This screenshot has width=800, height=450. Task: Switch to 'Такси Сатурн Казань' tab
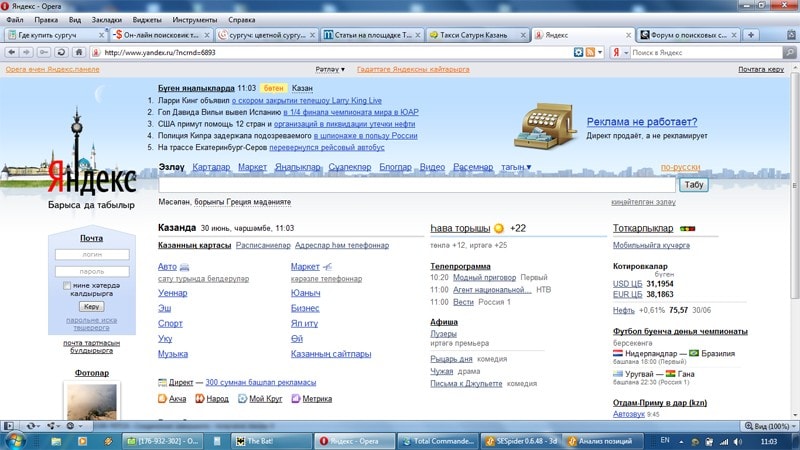pyautogui.click(x=477, y=35)
